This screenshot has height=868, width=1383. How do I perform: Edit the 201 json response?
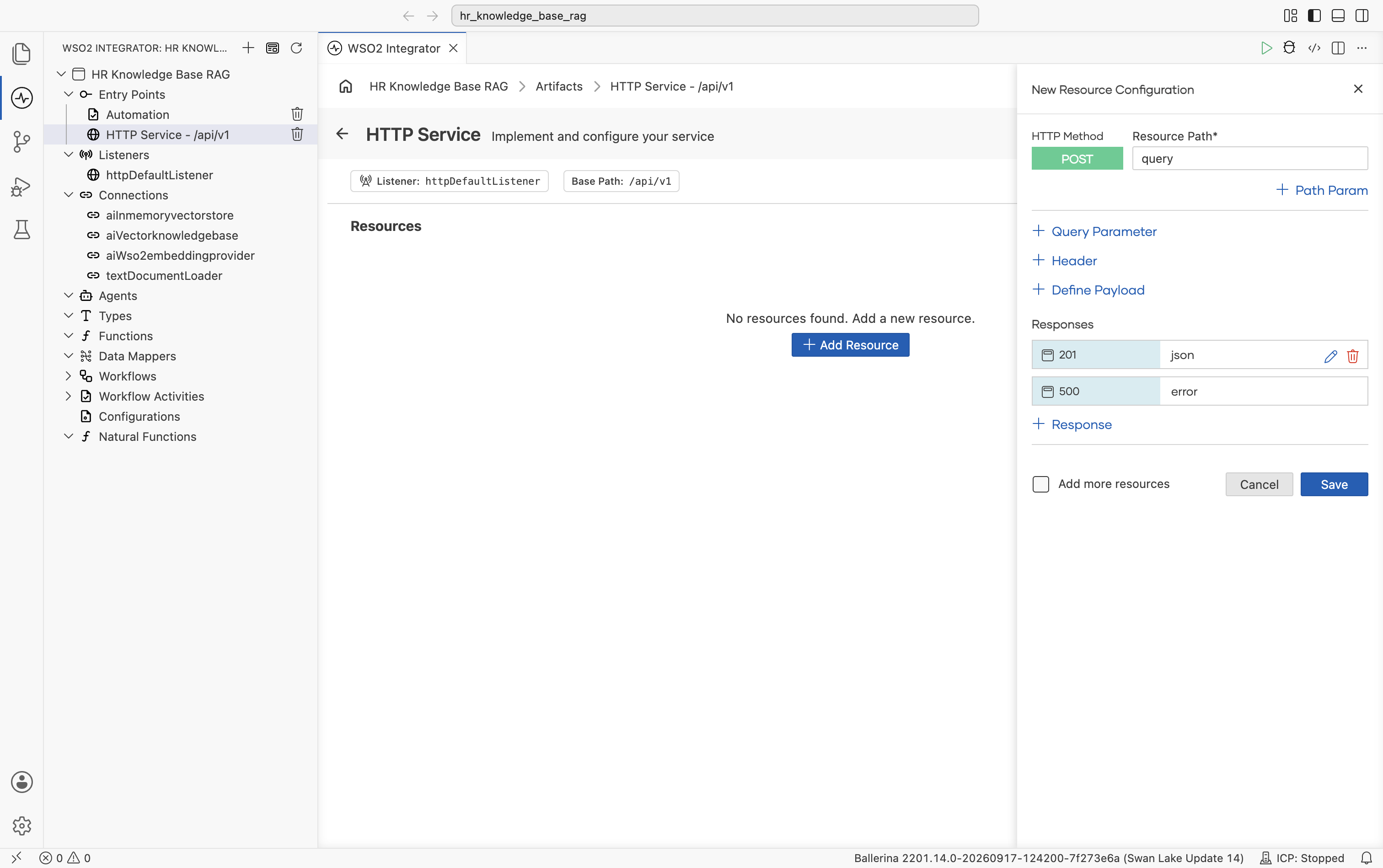pos(1330,356)
